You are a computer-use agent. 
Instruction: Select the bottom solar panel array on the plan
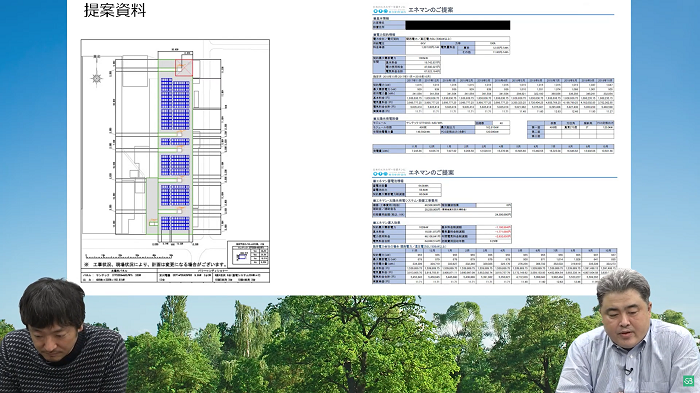(x=175, y=223)
